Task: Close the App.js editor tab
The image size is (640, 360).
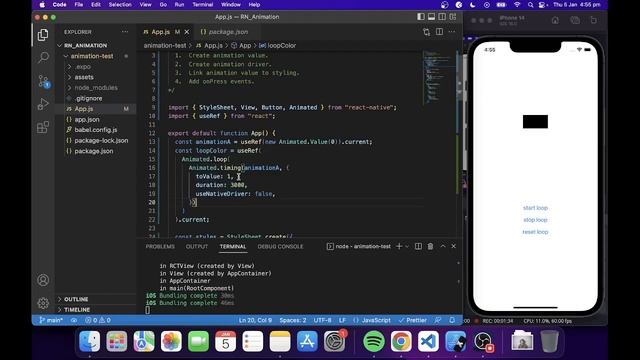Action: [x=187, y=32]
